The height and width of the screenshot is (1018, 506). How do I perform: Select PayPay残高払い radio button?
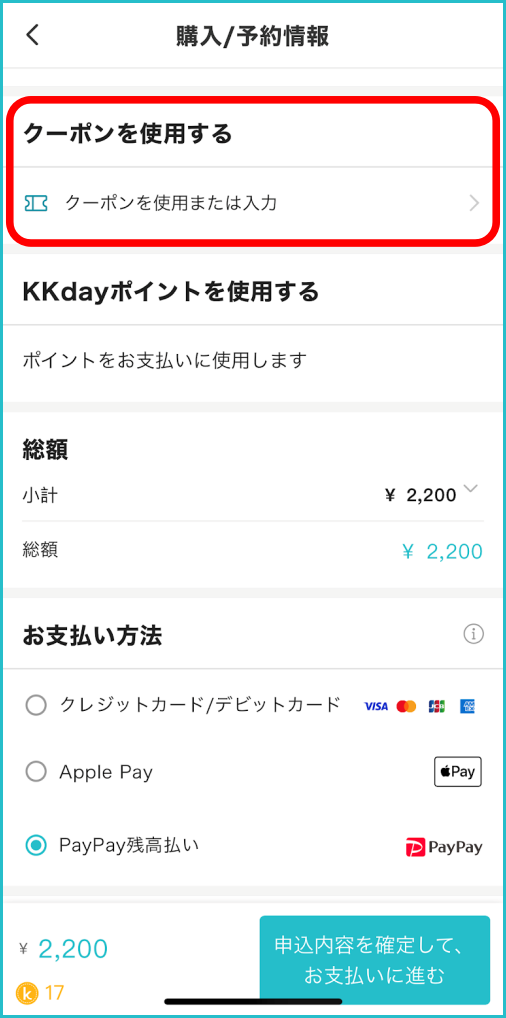tap(36, 845)
